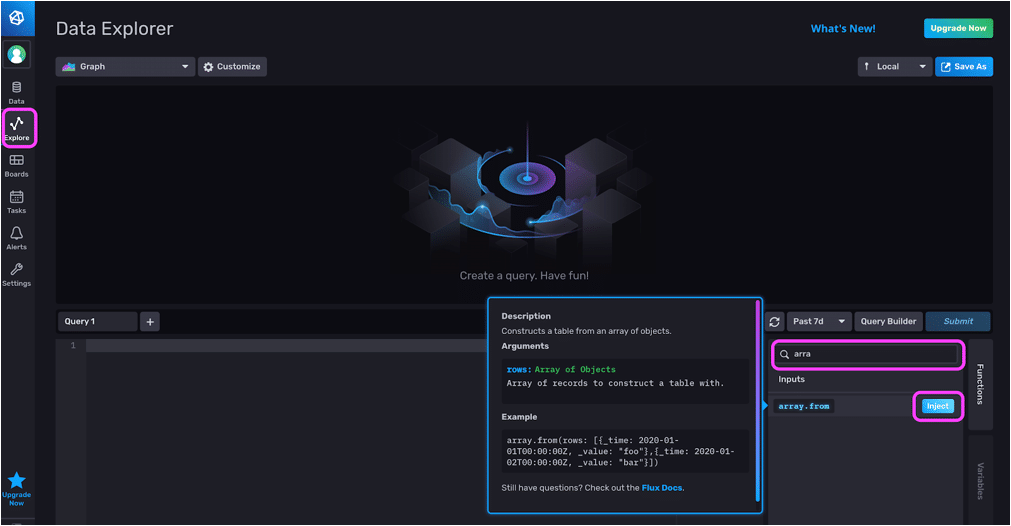Click the refresh query icon
The height and width of the screenshot is (526, 1011).
tap(774, 322)
